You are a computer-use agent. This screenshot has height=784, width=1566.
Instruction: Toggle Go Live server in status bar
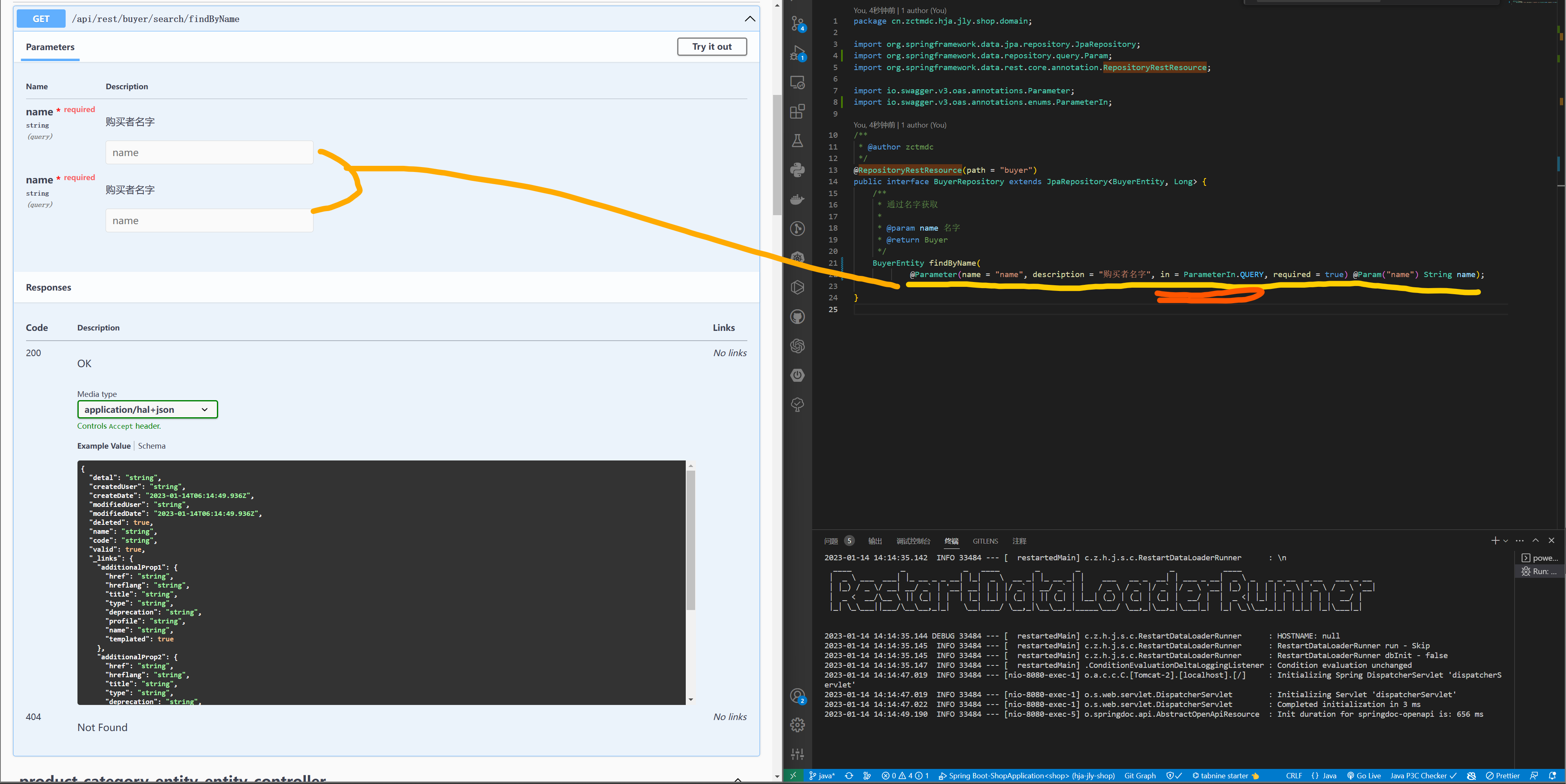(x=1363, y=775)
